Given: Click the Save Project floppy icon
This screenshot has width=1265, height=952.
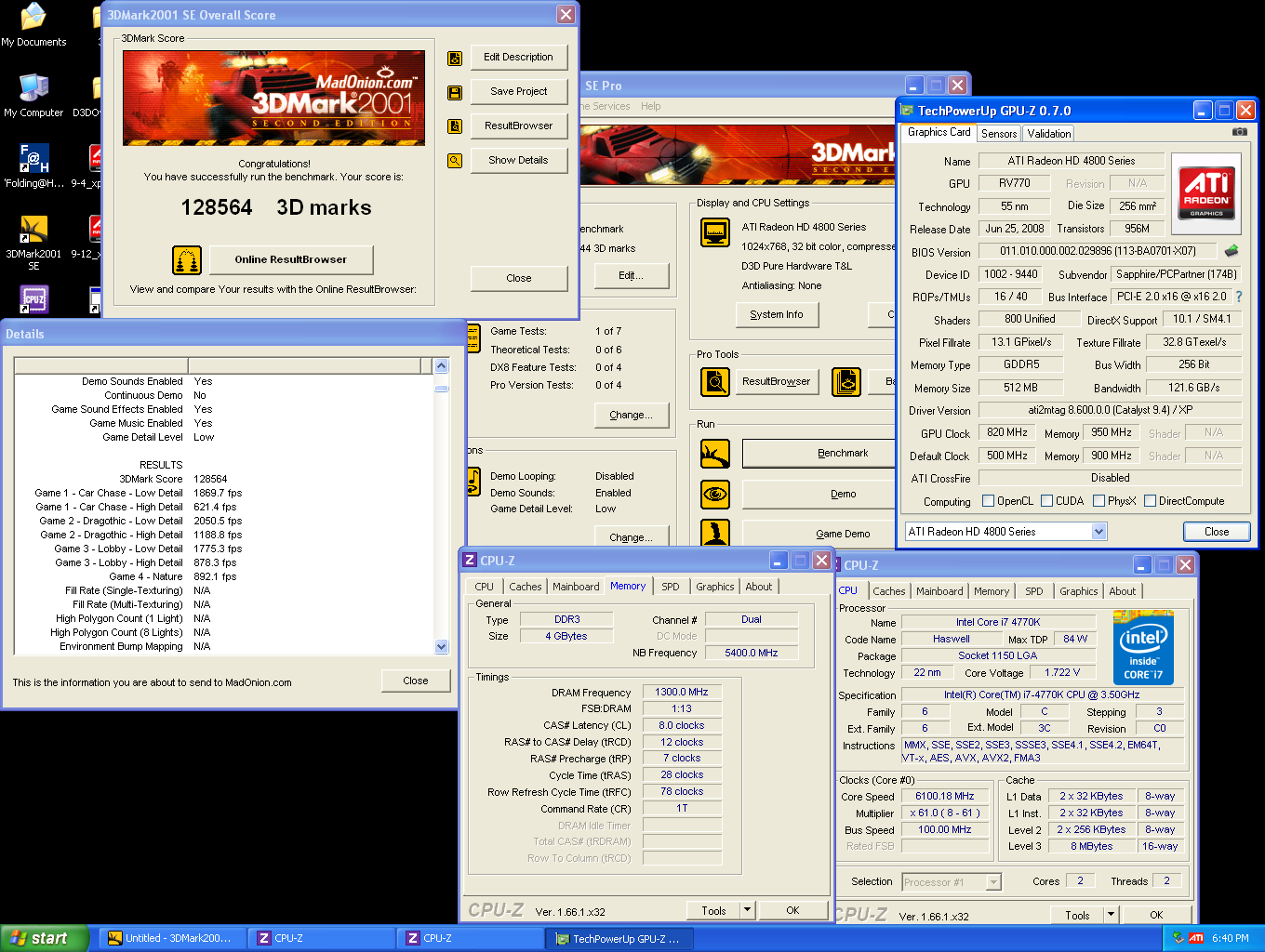Looking at the screenshot, I should (455, 92).
